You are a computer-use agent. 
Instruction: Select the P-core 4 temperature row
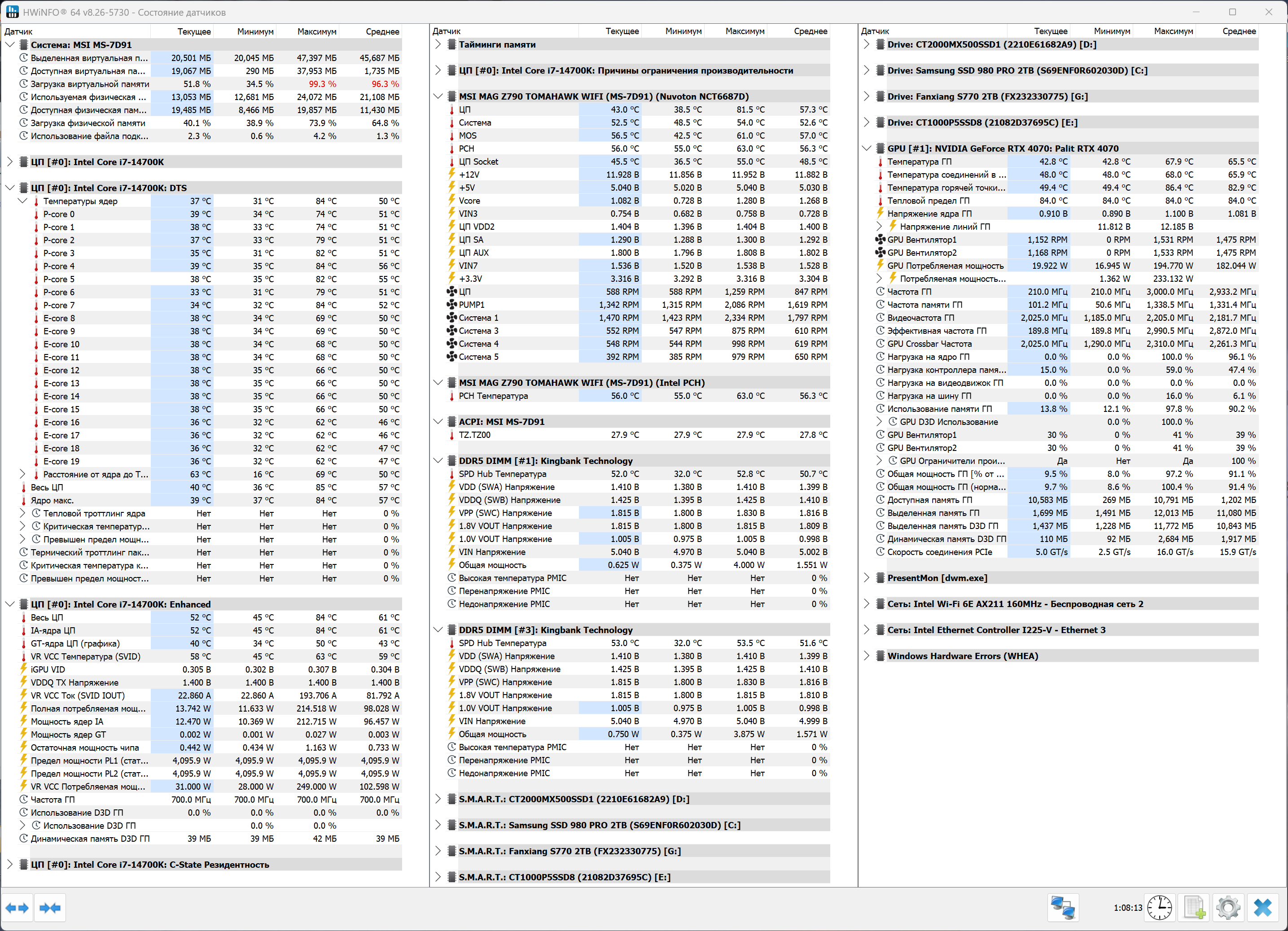tap(59, 266)
